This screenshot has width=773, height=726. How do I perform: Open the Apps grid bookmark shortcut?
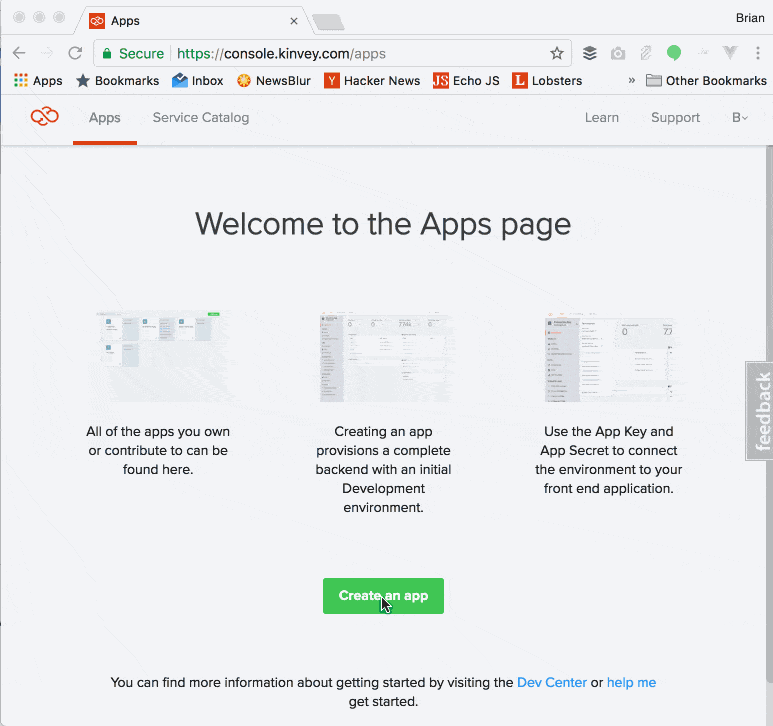point(38,80)
